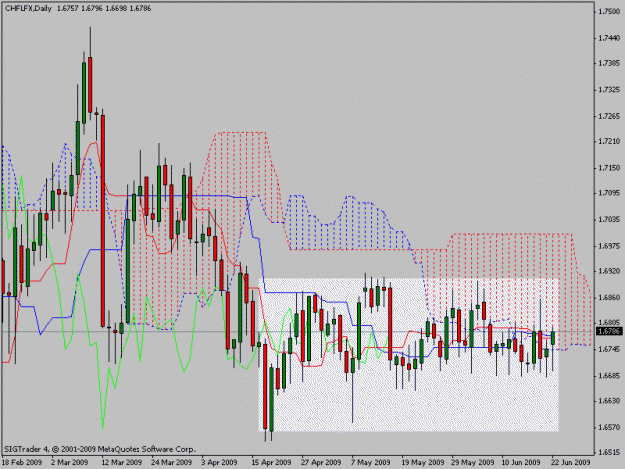Select the 1.7440 price axis label

(609, 38)
